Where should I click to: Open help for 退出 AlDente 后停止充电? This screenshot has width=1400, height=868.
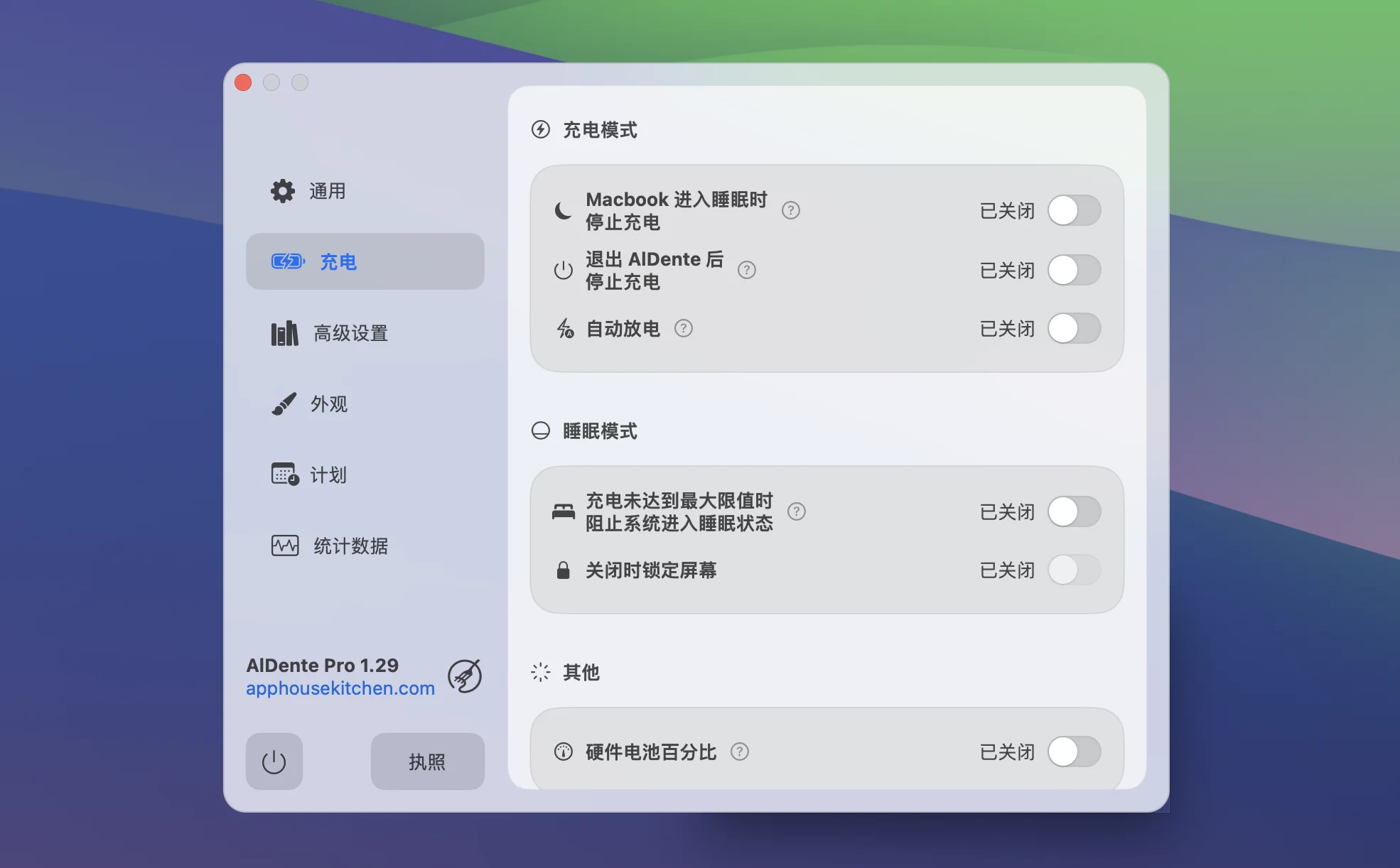(747, 270)
